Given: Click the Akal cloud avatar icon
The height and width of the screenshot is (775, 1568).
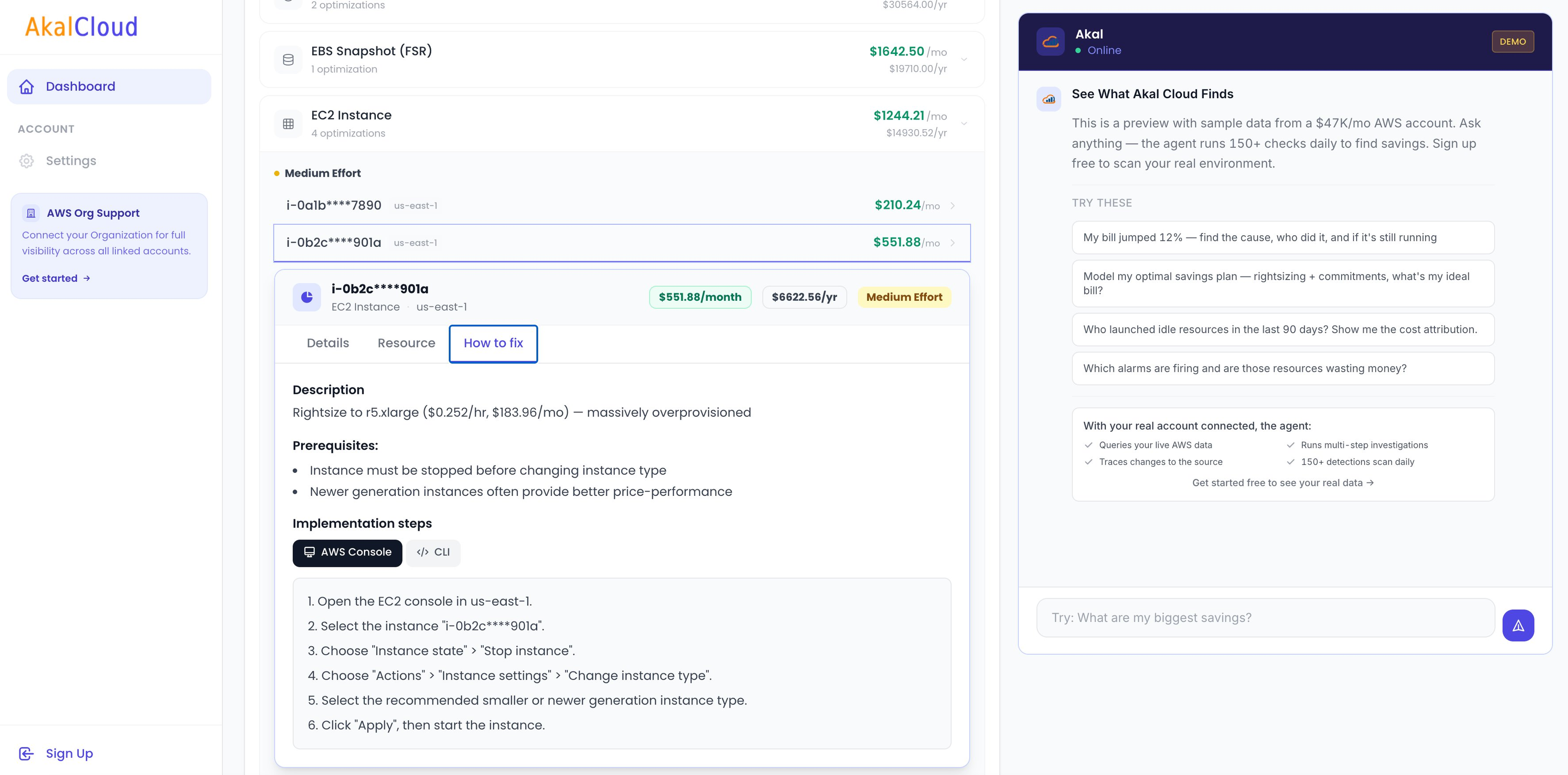Looking at the screenshot, I should 1051,42.
